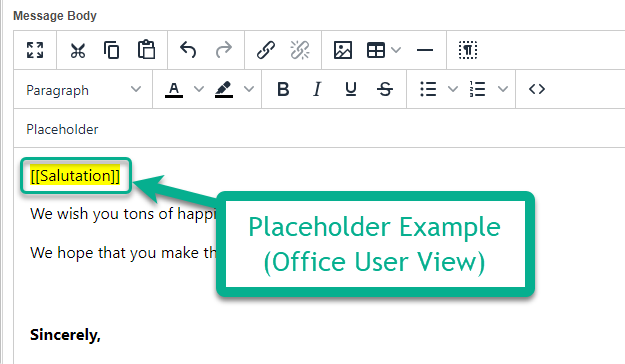Insert an image
Viewport: 625px width, 364px height.
pos(343,50)
